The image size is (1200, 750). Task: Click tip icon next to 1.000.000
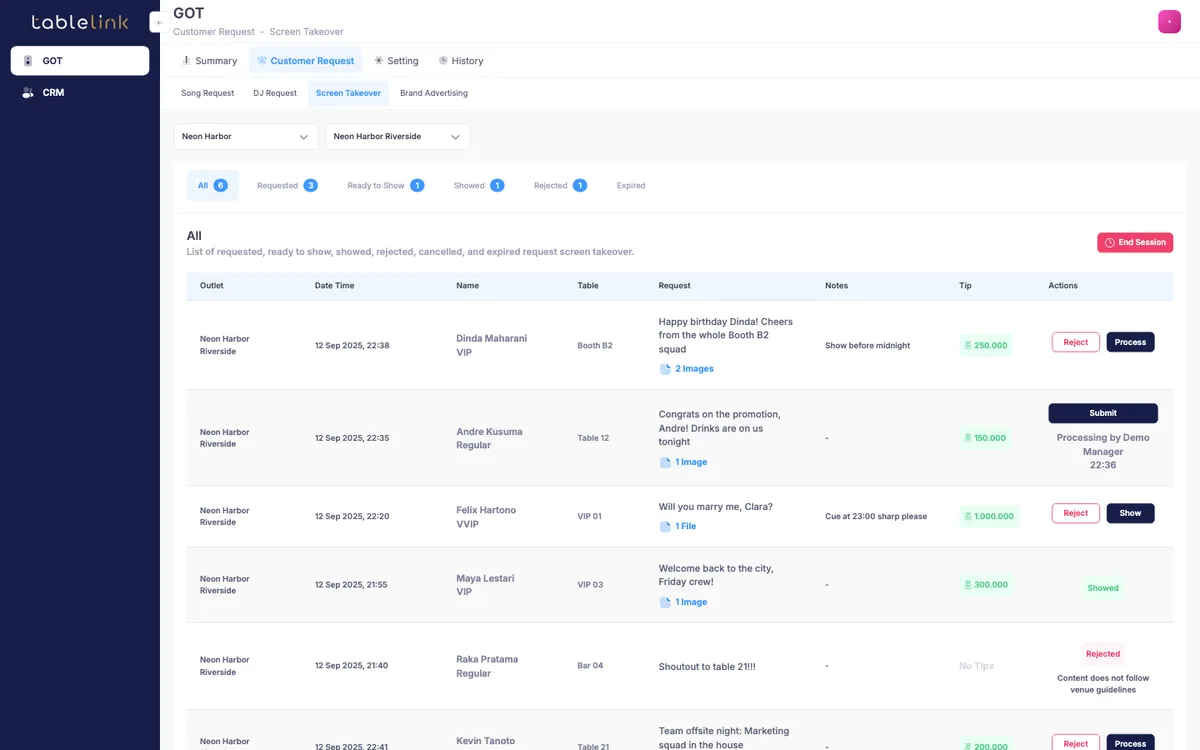coord(968,517)
